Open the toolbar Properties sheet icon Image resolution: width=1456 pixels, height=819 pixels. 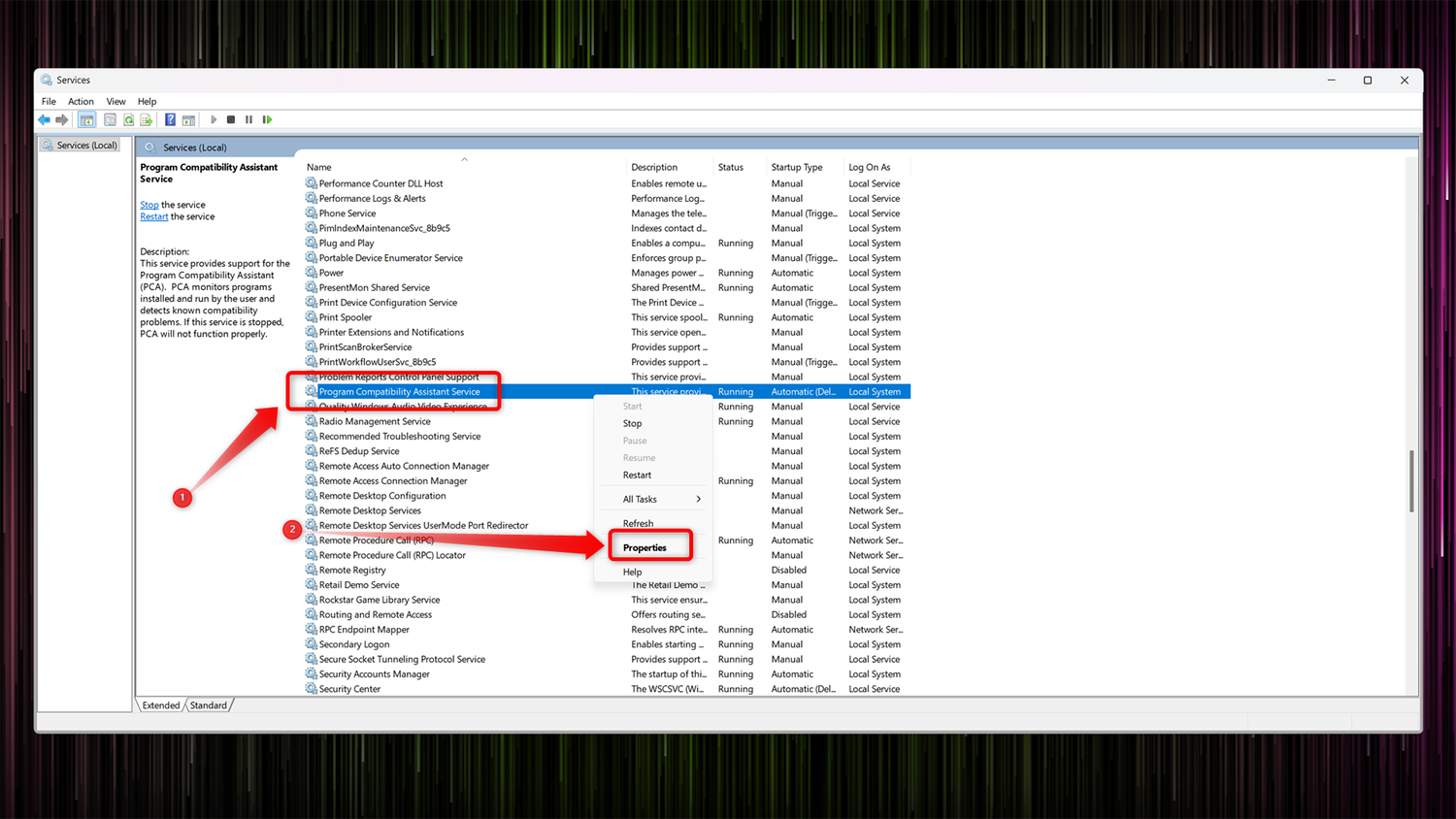pos(110,119)
